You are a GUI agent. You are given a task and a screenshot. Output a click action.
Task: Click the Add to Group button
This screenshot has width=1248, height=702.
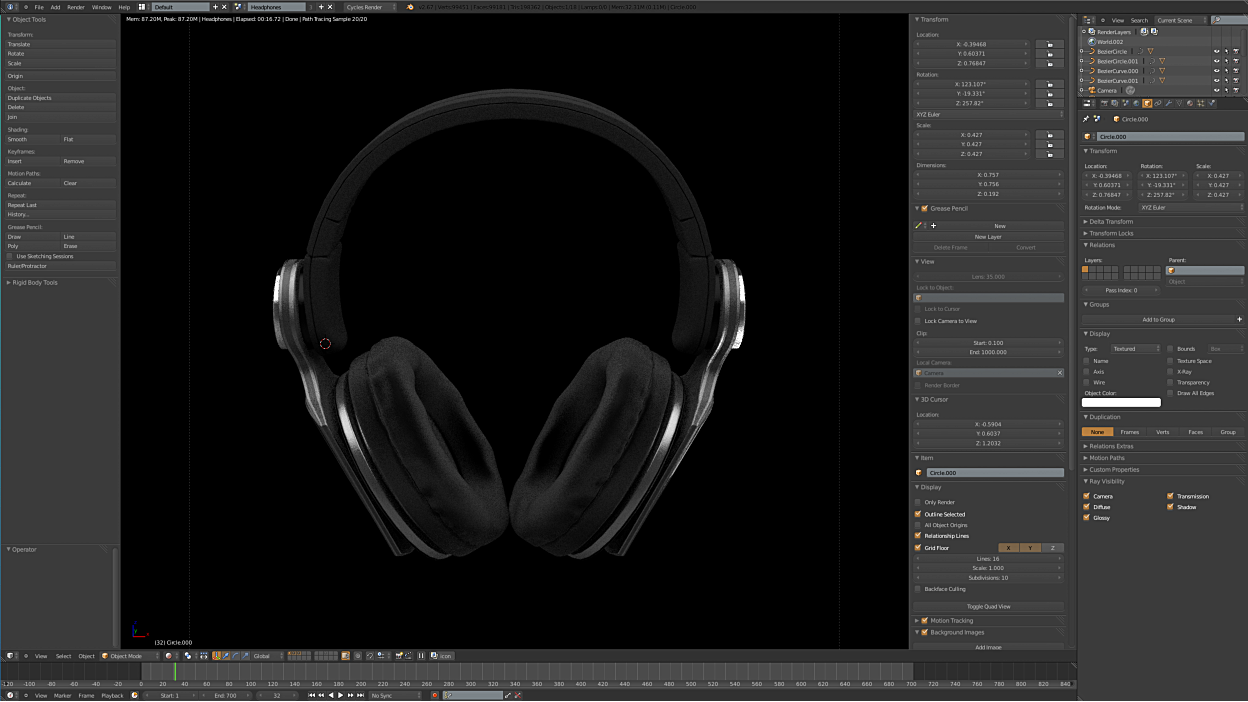click(1158, 320)
